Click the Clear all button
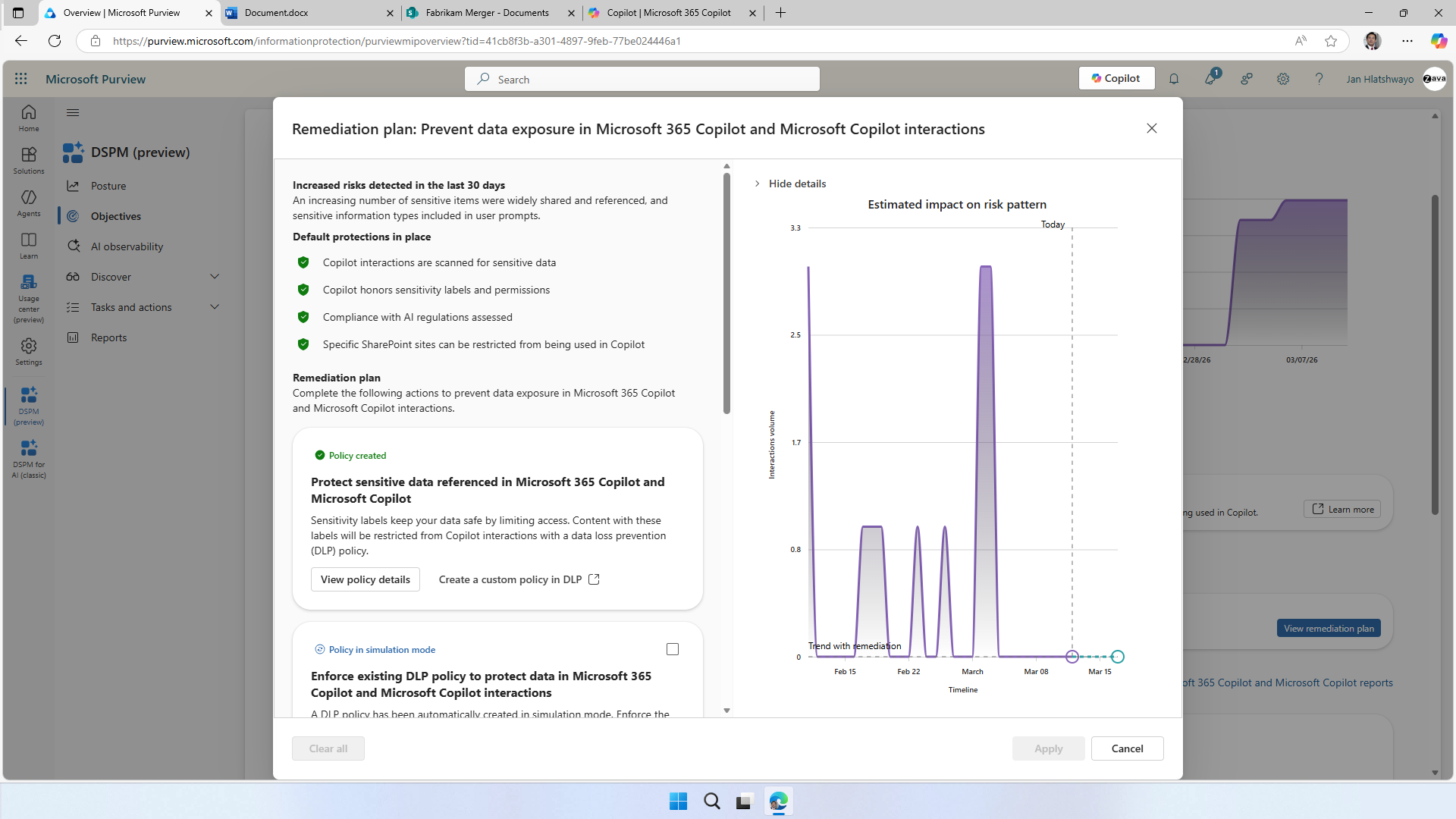Image resolution: width=1456 pixels, height=819 pixels. point(328,748)
